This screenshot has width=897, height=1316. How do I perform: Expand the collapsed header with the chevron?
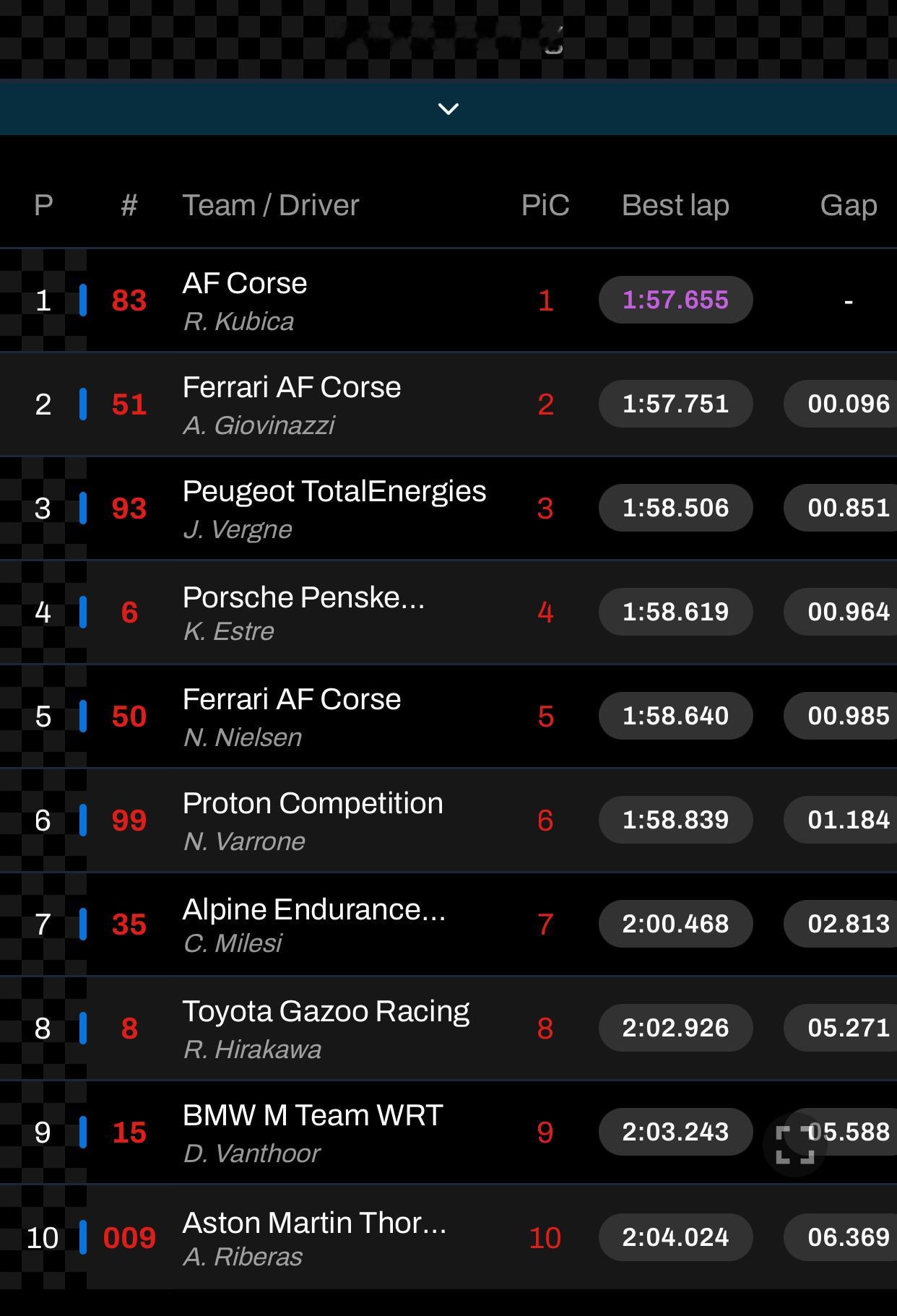[x=448, y=108]
